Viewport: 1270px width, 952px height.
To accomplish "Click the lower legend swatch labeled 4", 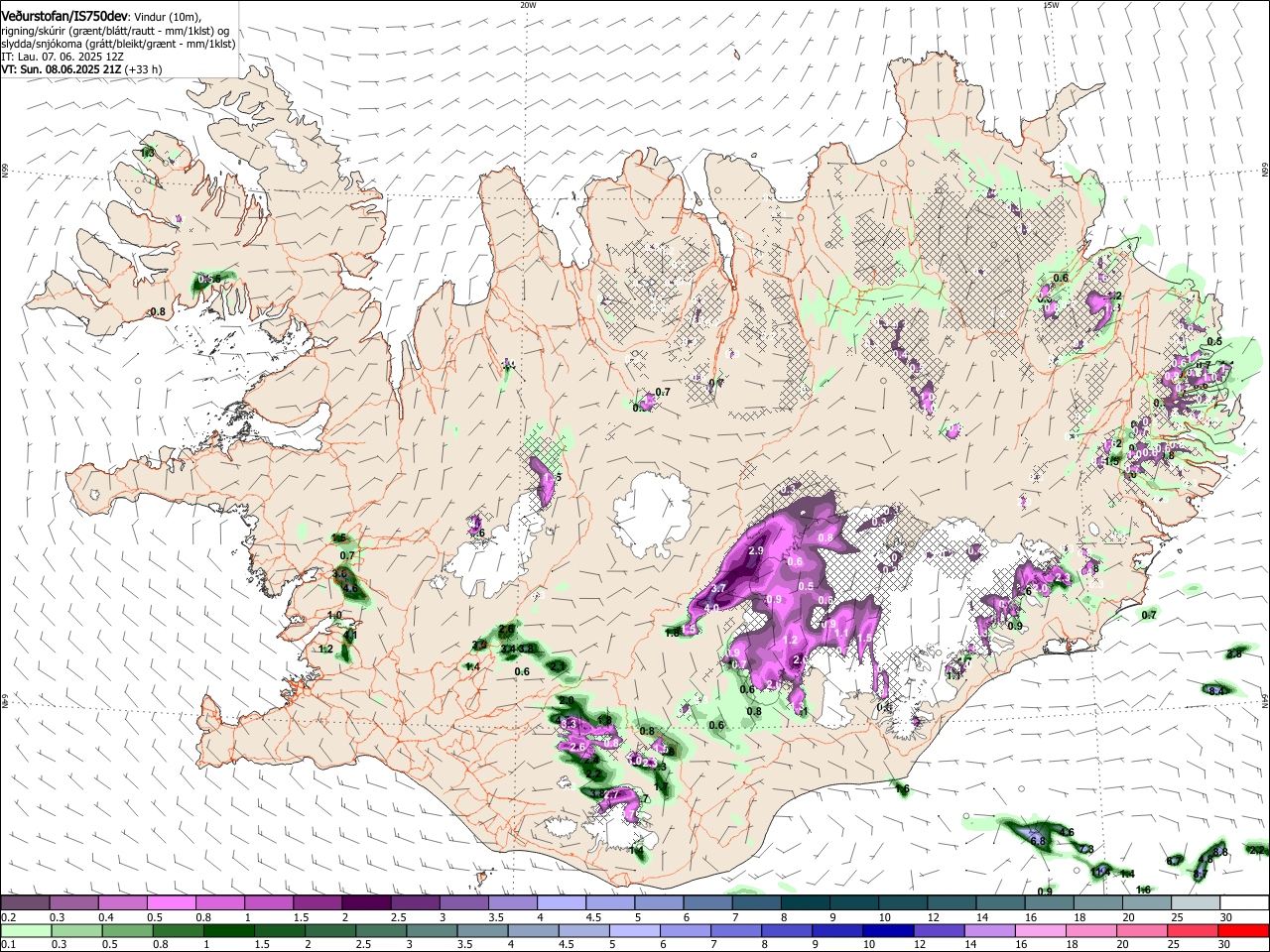I will pyautogui.click(x=533, y=930).
